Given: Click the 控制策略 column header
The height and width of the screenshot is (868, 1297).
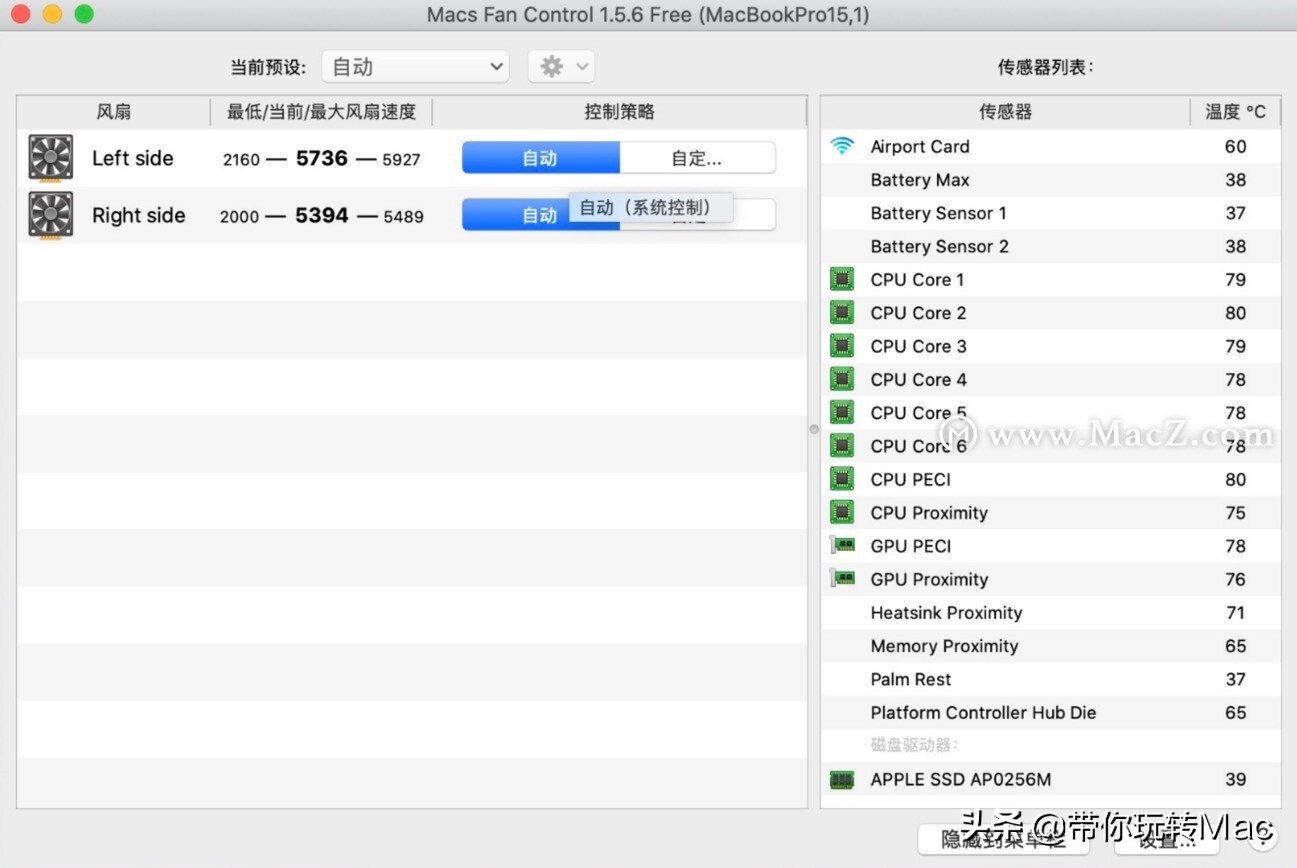Looking at the screenshot, I should coord(619,112).
